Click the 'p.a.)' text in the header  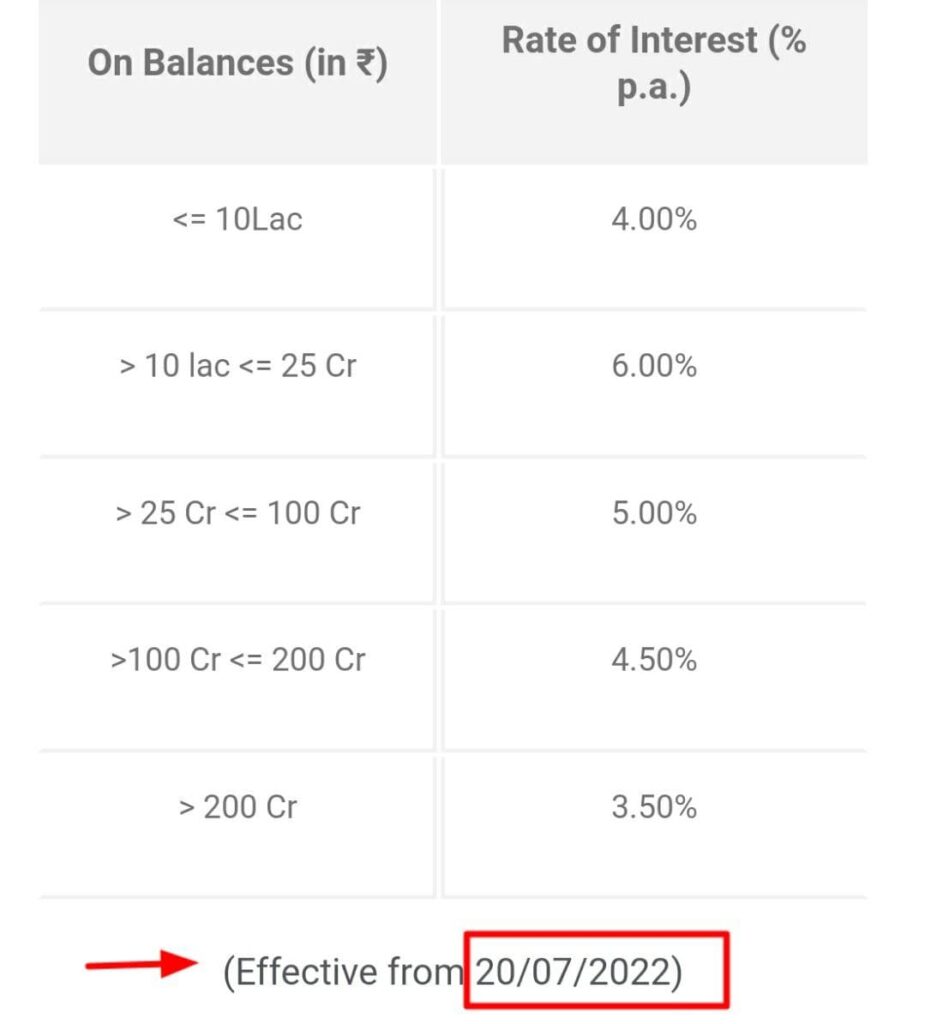pyautogui.click(x=654, y=87)
